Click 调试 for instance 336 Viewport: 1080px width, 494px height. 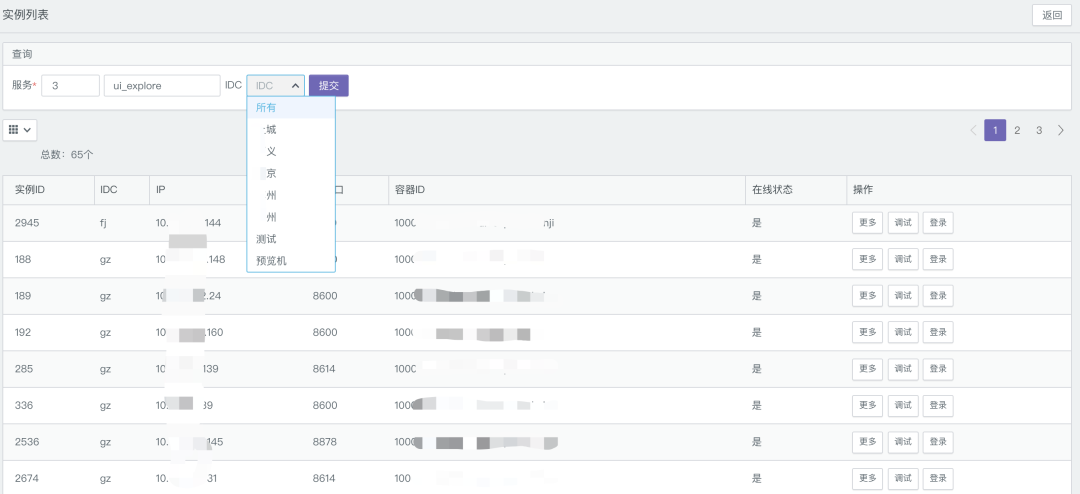coord(903,405)
